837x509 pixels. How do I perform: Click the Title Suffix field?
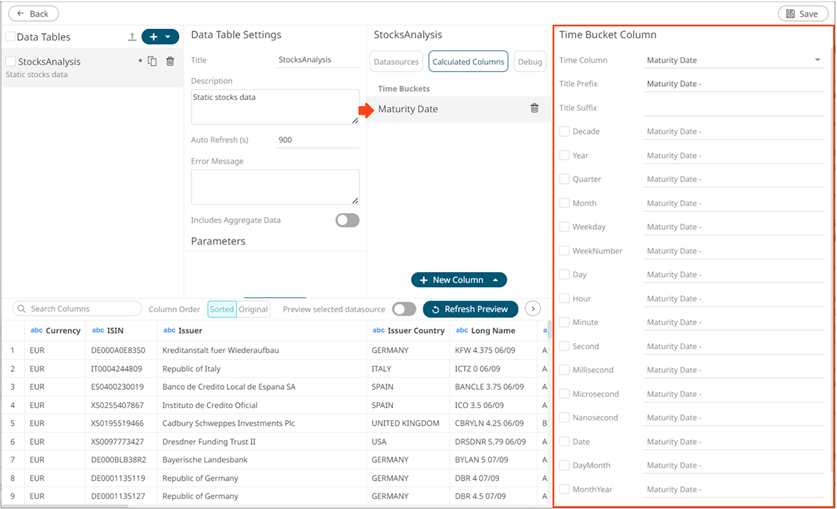[734, 108]
